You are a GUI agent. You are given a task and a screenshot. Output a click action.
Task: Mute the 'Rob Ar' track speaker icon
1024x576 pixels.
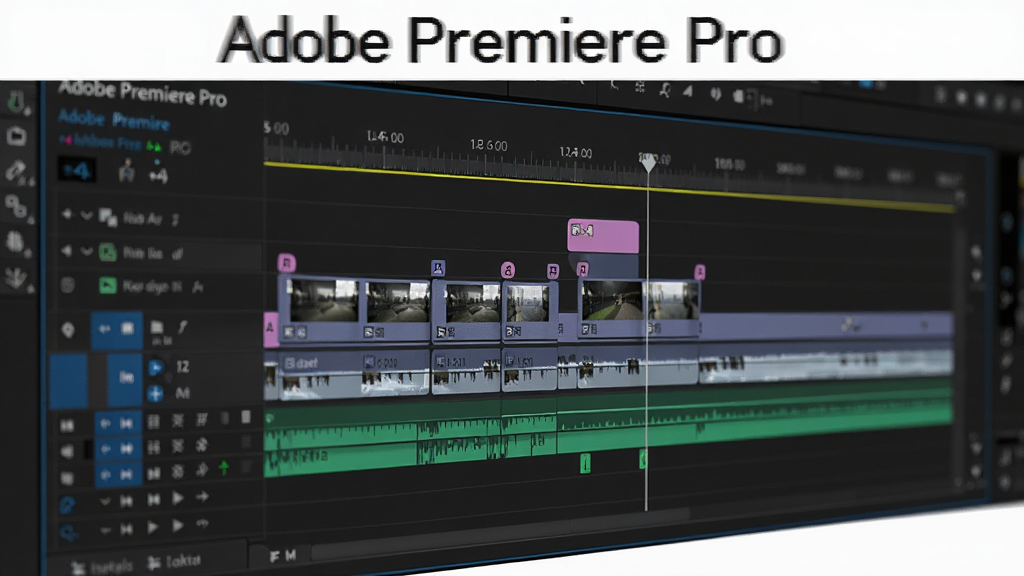(66, 214)
